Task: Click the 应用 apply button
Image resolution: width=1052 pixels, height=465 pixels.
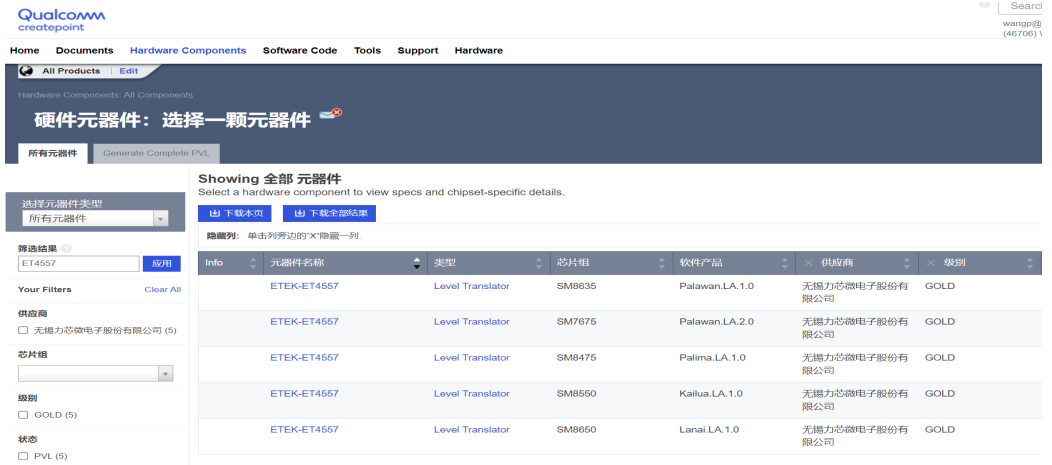Action: click(162, 264)
